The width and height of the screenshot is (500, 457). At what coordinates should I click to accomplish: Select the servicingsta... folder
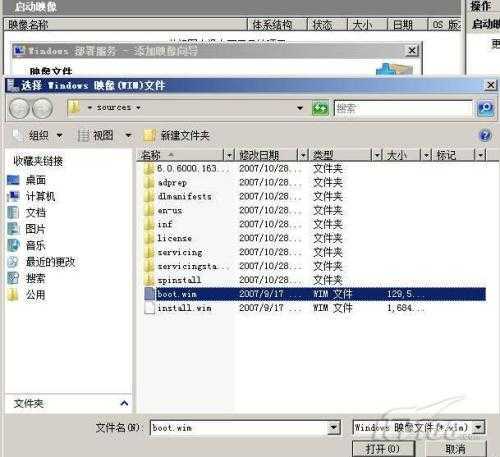pyautogui.click(x=188, y=266)
